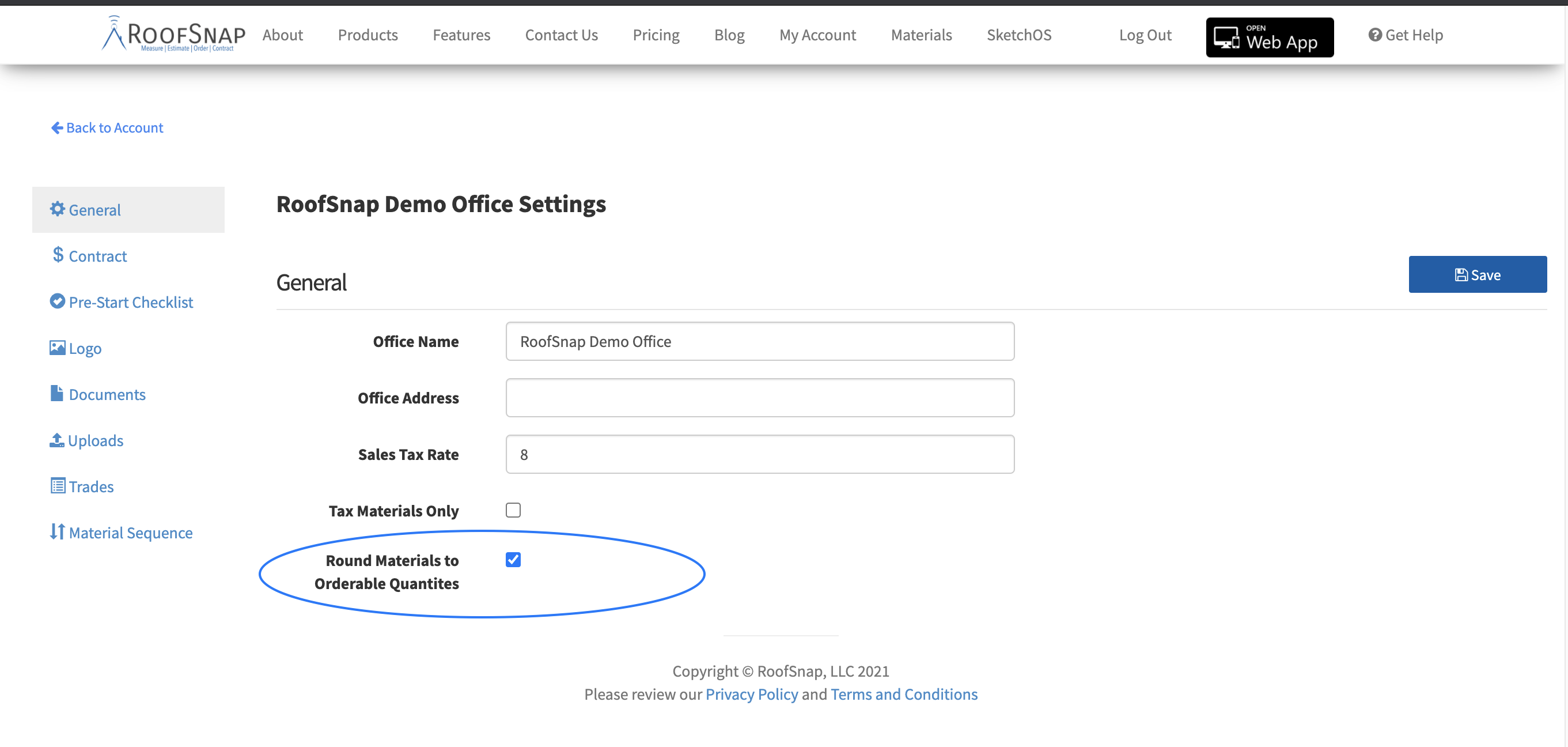Open My Account from navigation
This screenshot has height=747, width=1568.
click(817, 35)
